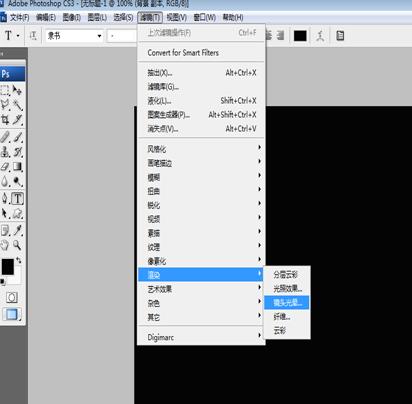Click the swap foreground/background colors arrow
412x404 pixels.
coord(19,260)
